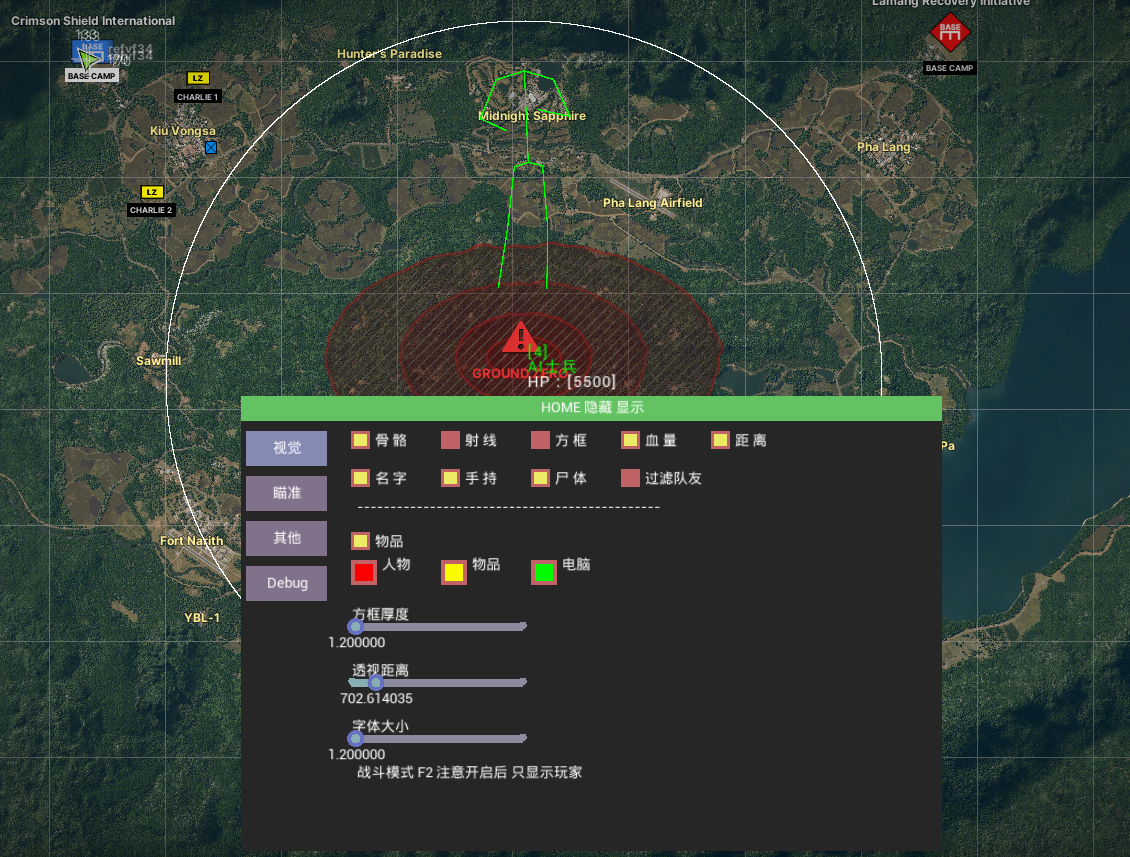Click the 透视距离 slider handle
1130x857 pixels.
pyautogui.click(x=375, y=683)
